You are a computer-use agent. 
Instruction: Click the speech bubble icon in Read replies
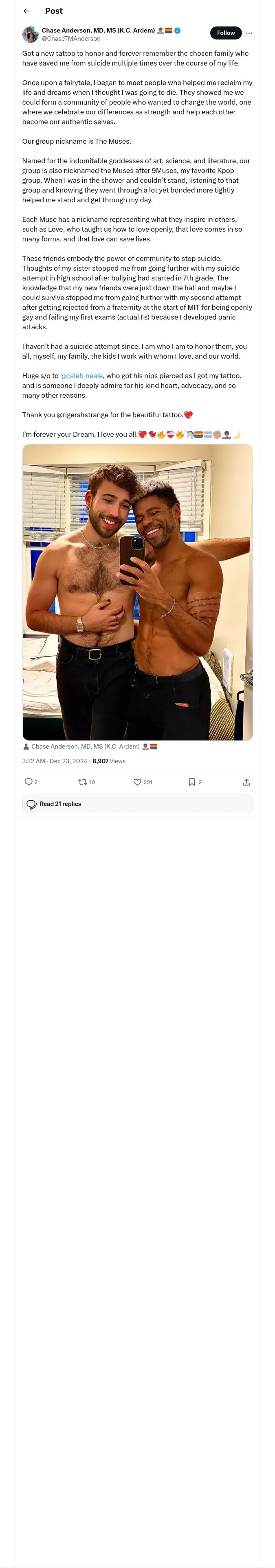coord(32,804)
